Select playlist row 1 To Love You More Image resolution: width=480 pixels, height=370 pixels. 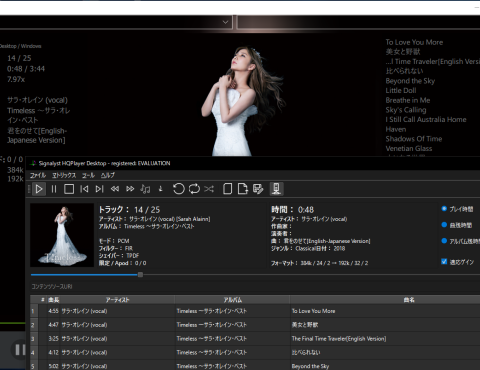coord(255,311)
